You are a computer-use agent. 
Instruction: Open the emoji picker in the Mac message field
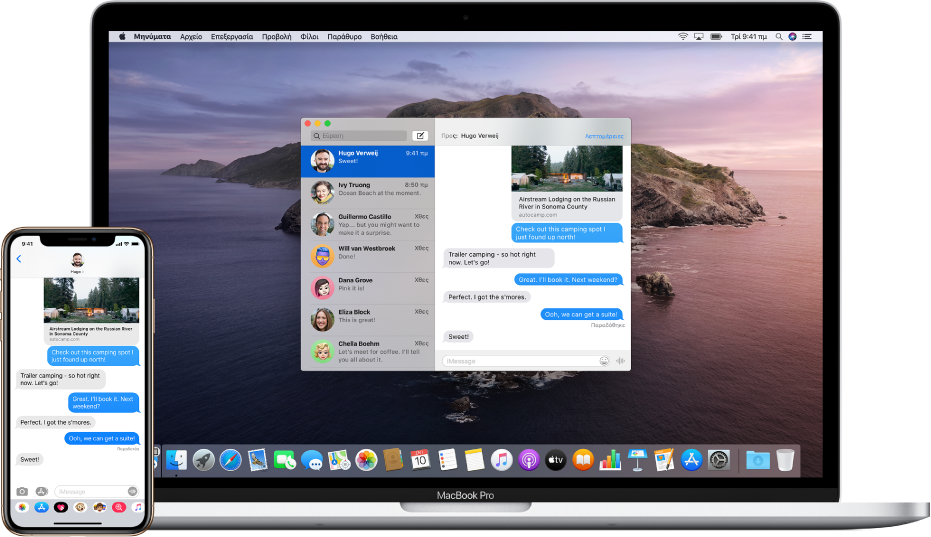pos(604,361)
